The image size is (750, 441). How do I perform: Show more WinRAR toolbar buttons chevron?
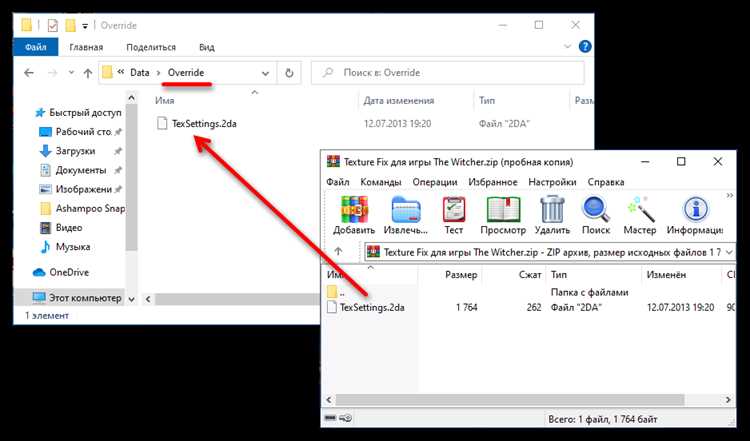[x=730, y=195]
